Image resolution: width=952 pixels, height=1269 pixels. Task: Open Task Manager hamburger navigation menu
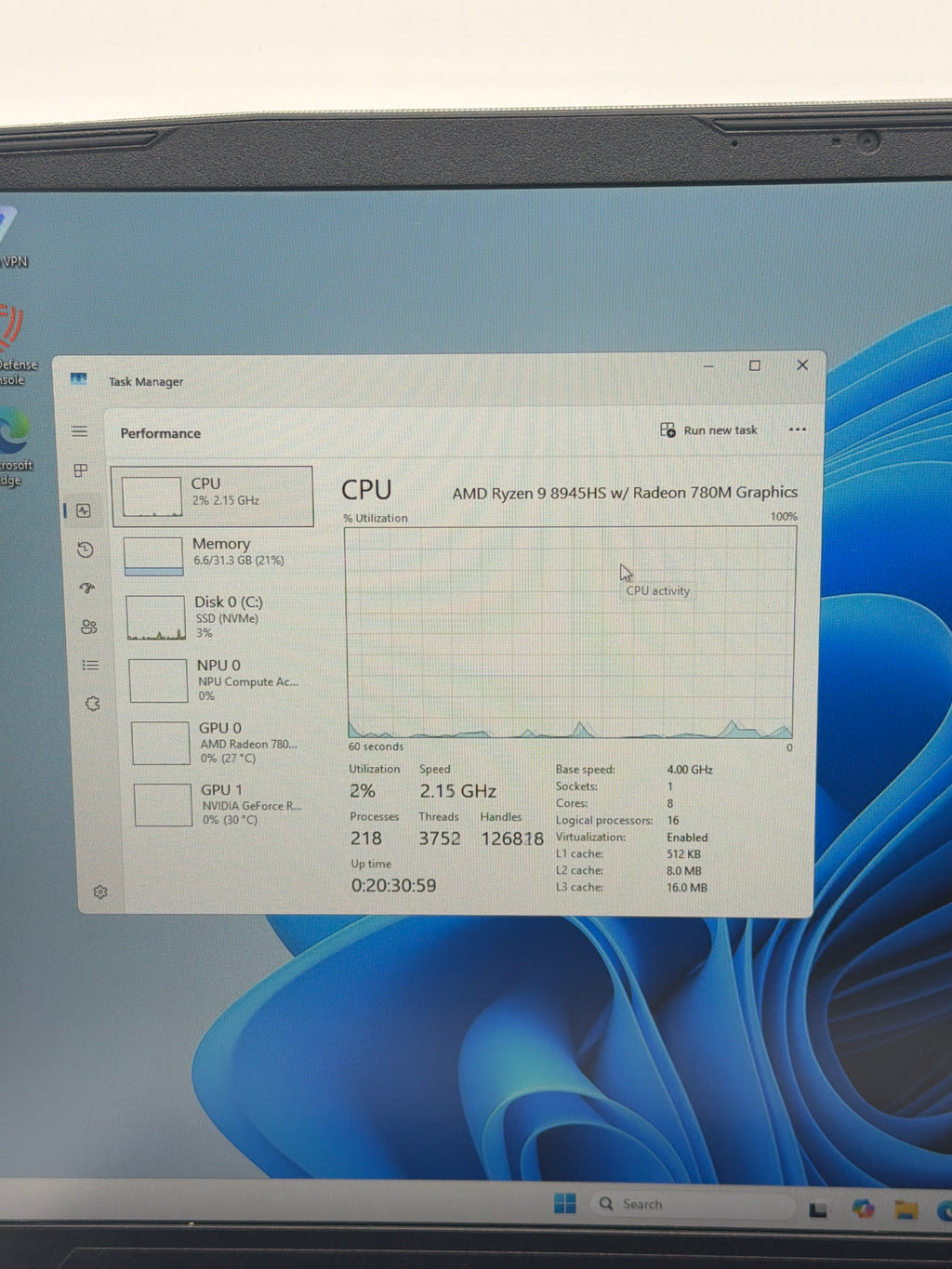80,431
